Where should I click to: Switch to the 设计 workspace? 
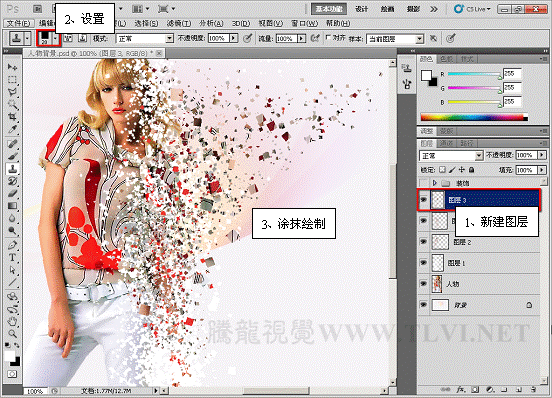pos(362,9)
